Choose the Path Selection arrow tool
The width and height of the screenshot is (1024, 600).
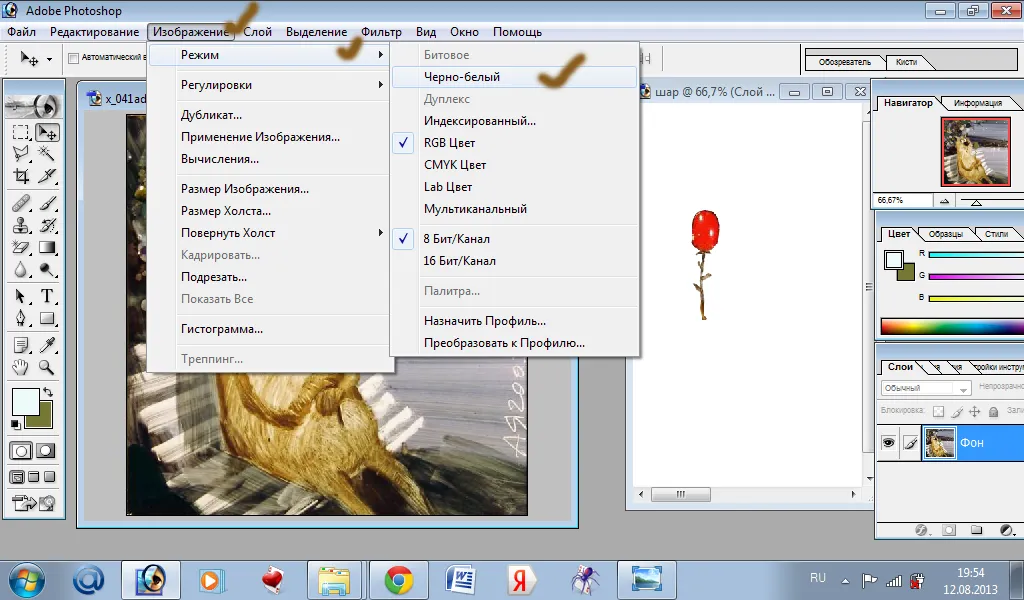coord(21,296)
